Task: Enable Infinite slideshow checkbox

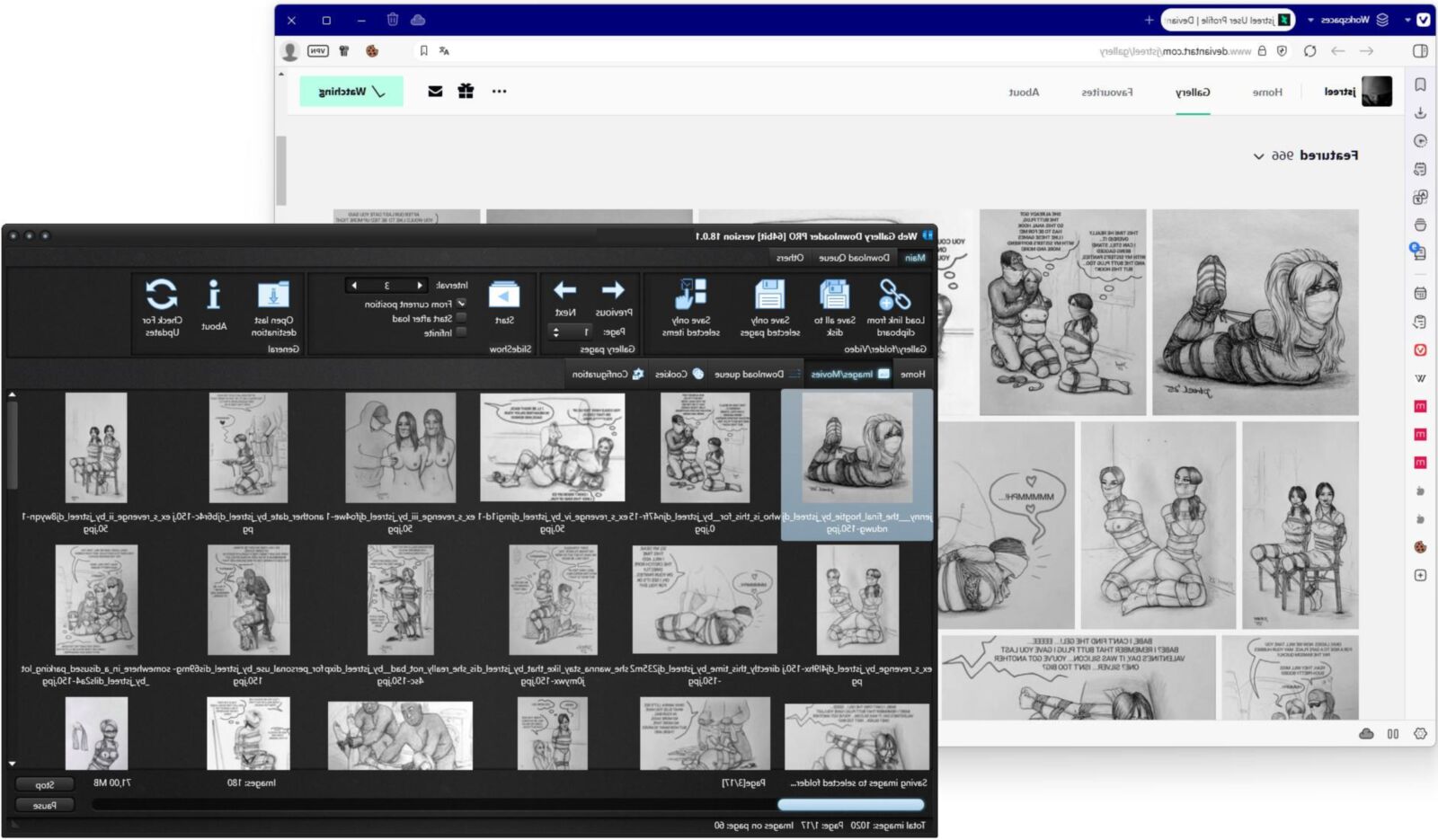Action: [461, 332]
